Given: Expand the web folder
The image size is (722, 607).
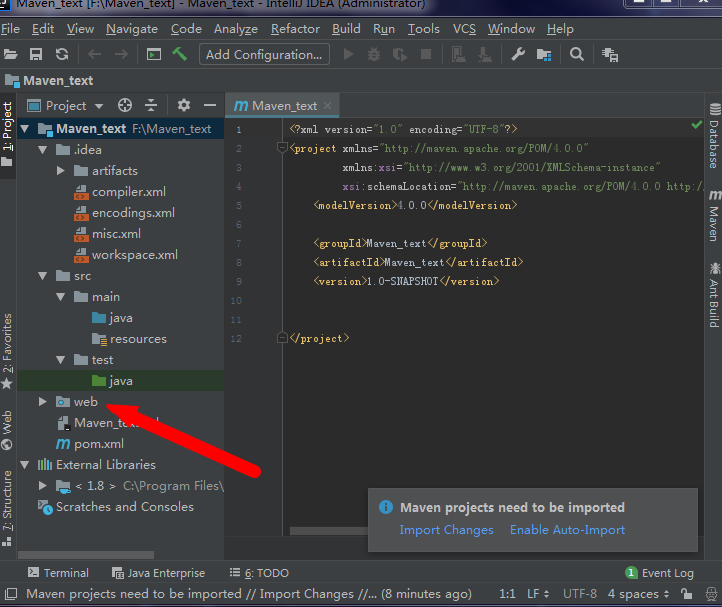Looking at the screenshot, I should pos(43,402).
